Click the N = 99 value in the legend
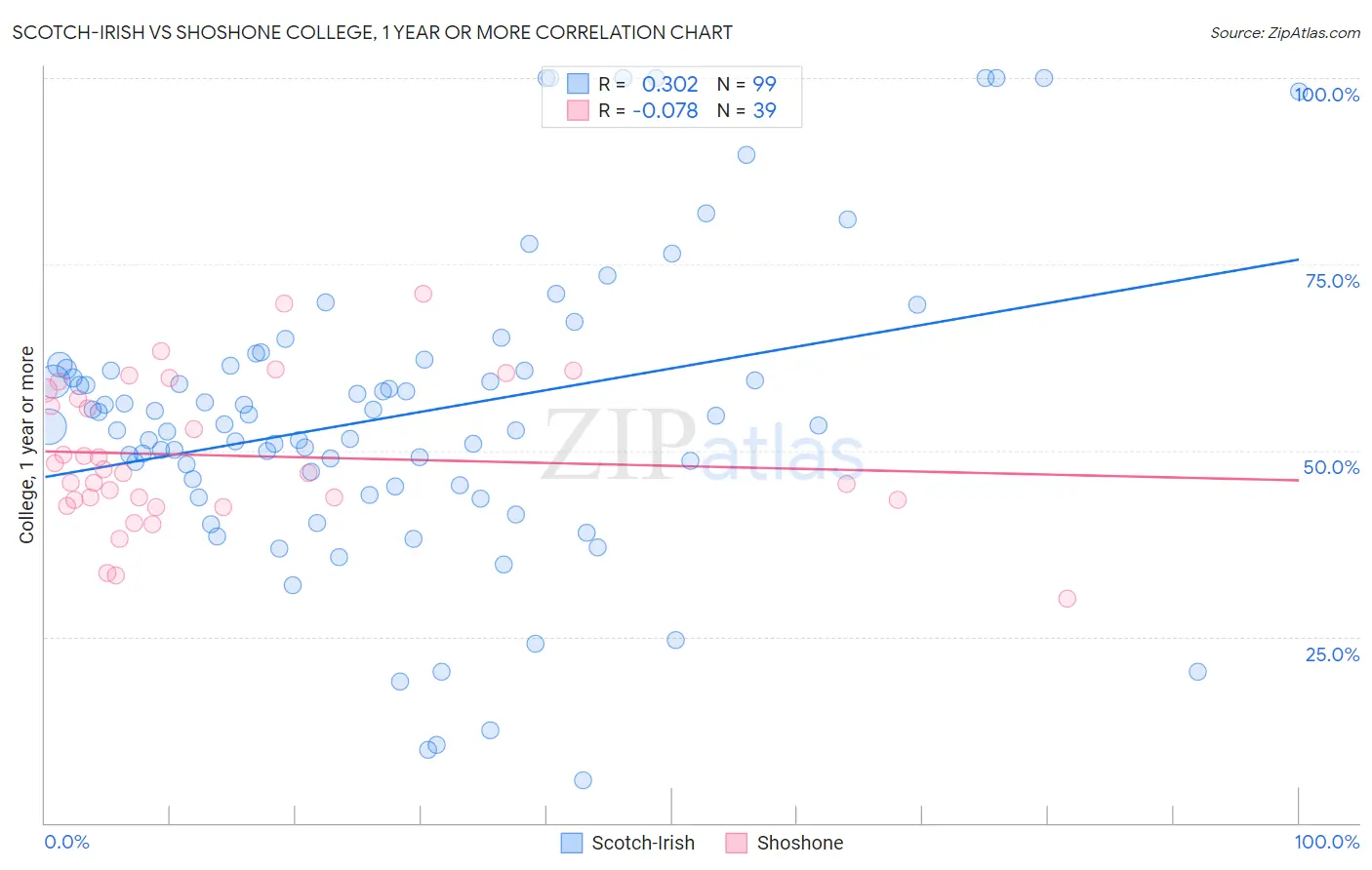Image resolution: width=1372 pixels, height=870 pixels. 747,84
